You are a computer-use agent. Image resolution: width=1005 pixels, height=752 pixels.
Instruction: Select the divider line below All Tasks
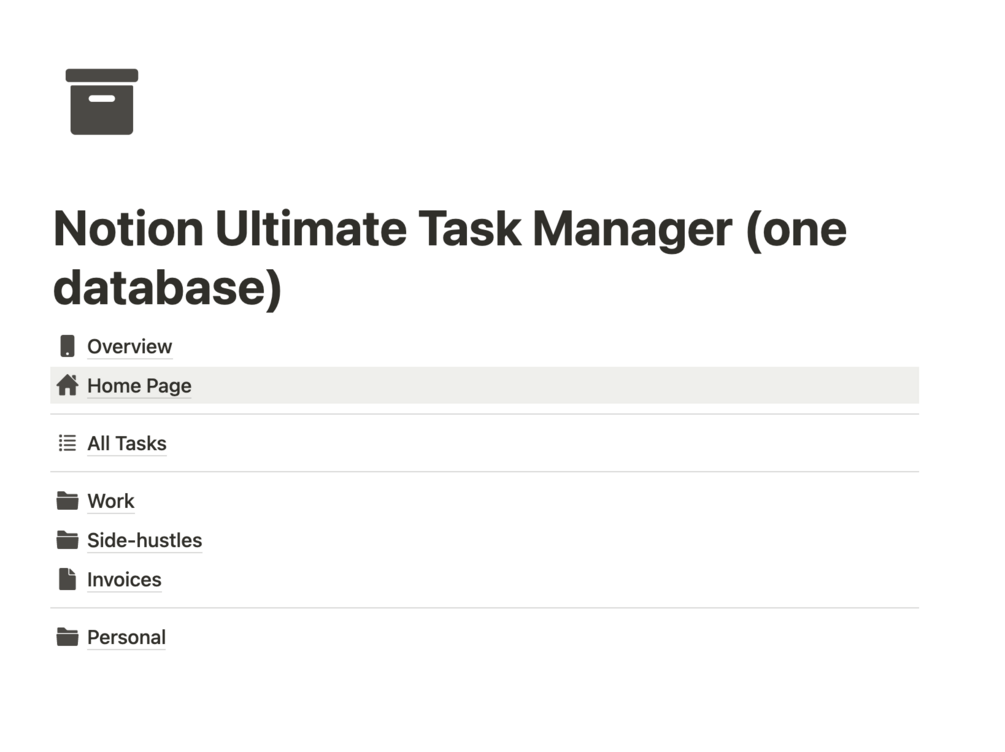click(x=484, y=472)
